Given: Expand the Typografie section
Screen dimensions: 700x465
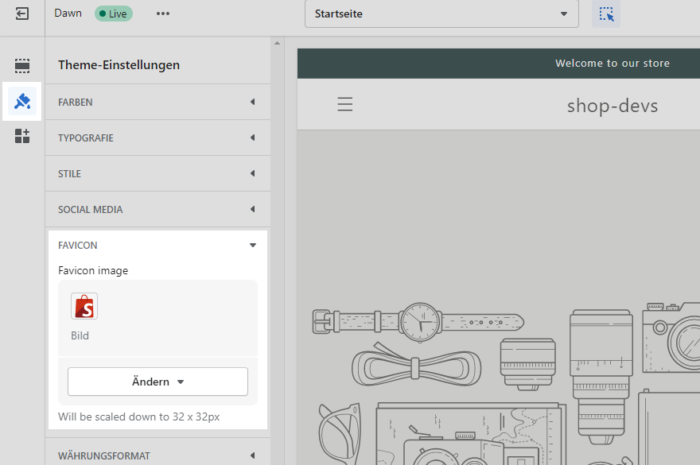Looking at the screenshot, I should [x=158, y=138].
